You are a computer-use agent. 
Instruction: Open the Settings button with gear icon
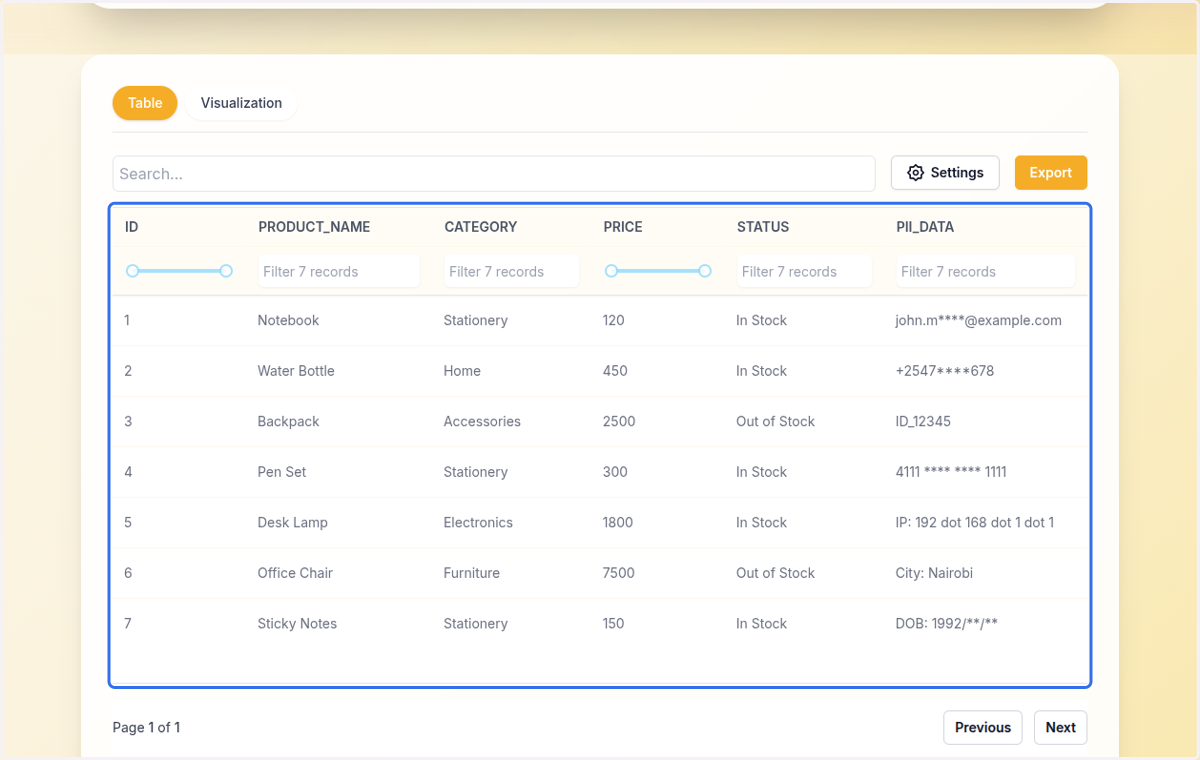pos(945,173)
